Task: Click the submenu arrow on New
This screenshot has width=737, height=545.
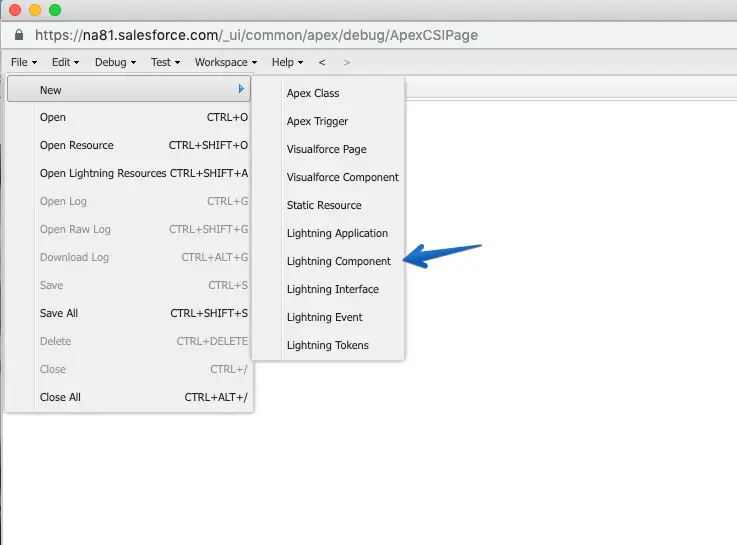Action: click(241, 89)
